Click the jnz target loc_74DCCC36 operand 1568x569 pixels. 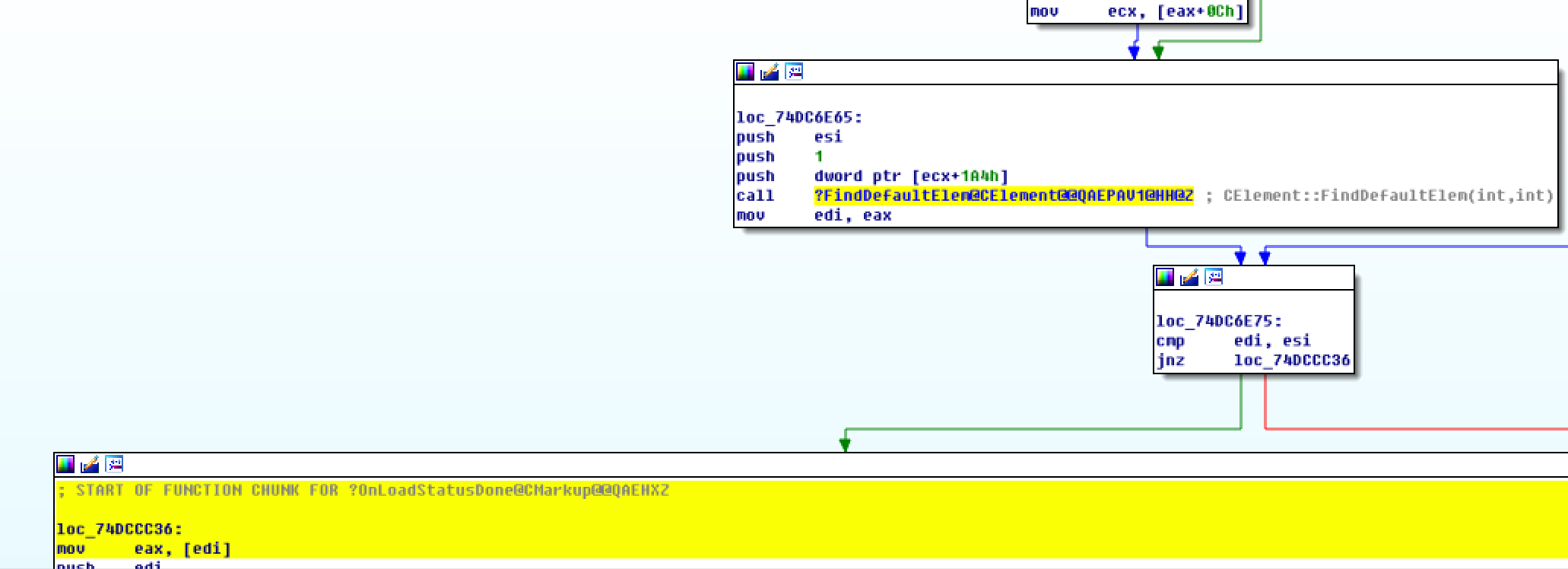(x=1292, y=360)
